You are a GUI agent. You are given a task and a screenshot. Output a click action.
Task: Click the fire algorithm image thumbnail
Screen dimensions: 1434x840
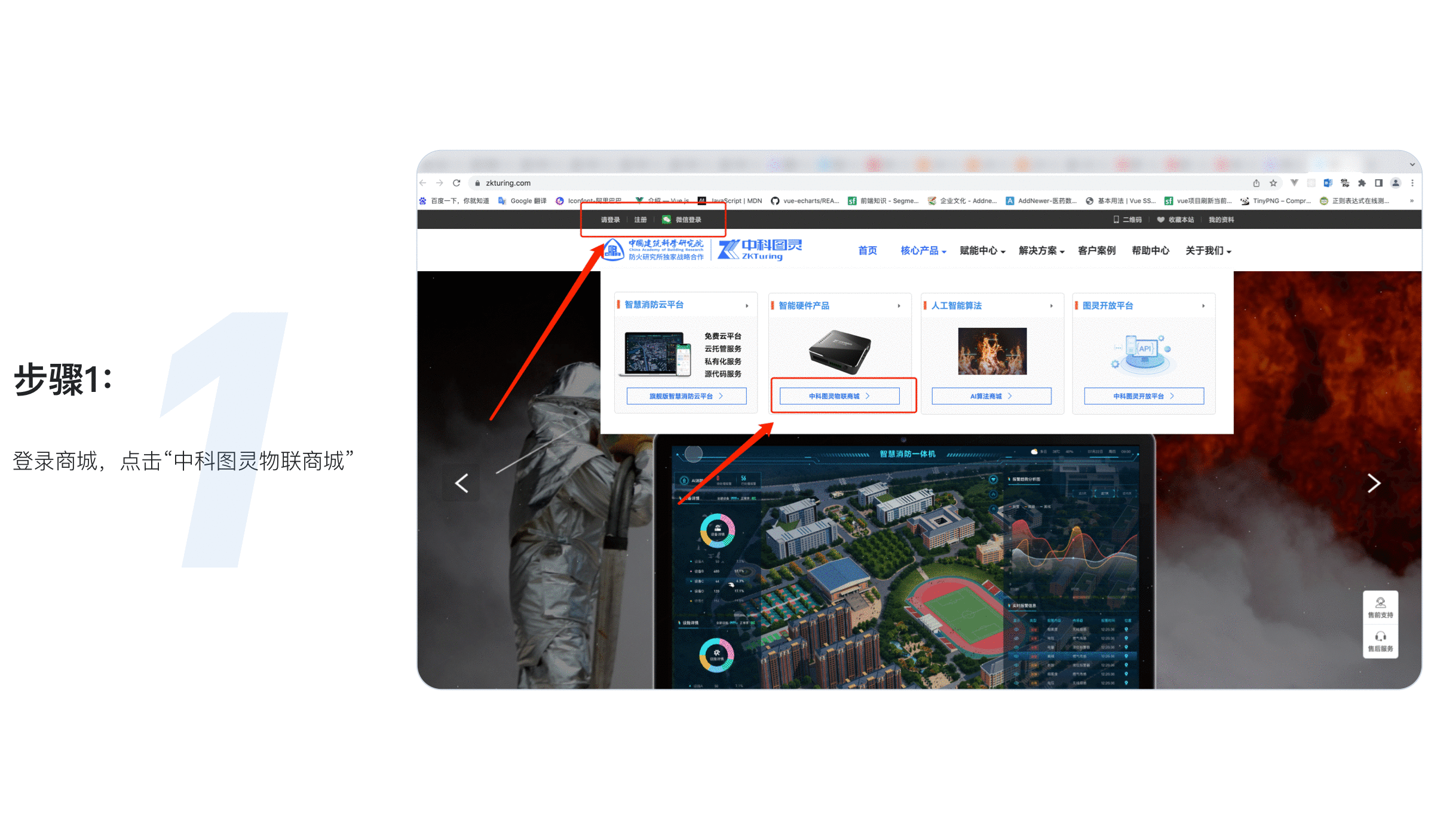(992, 351)
